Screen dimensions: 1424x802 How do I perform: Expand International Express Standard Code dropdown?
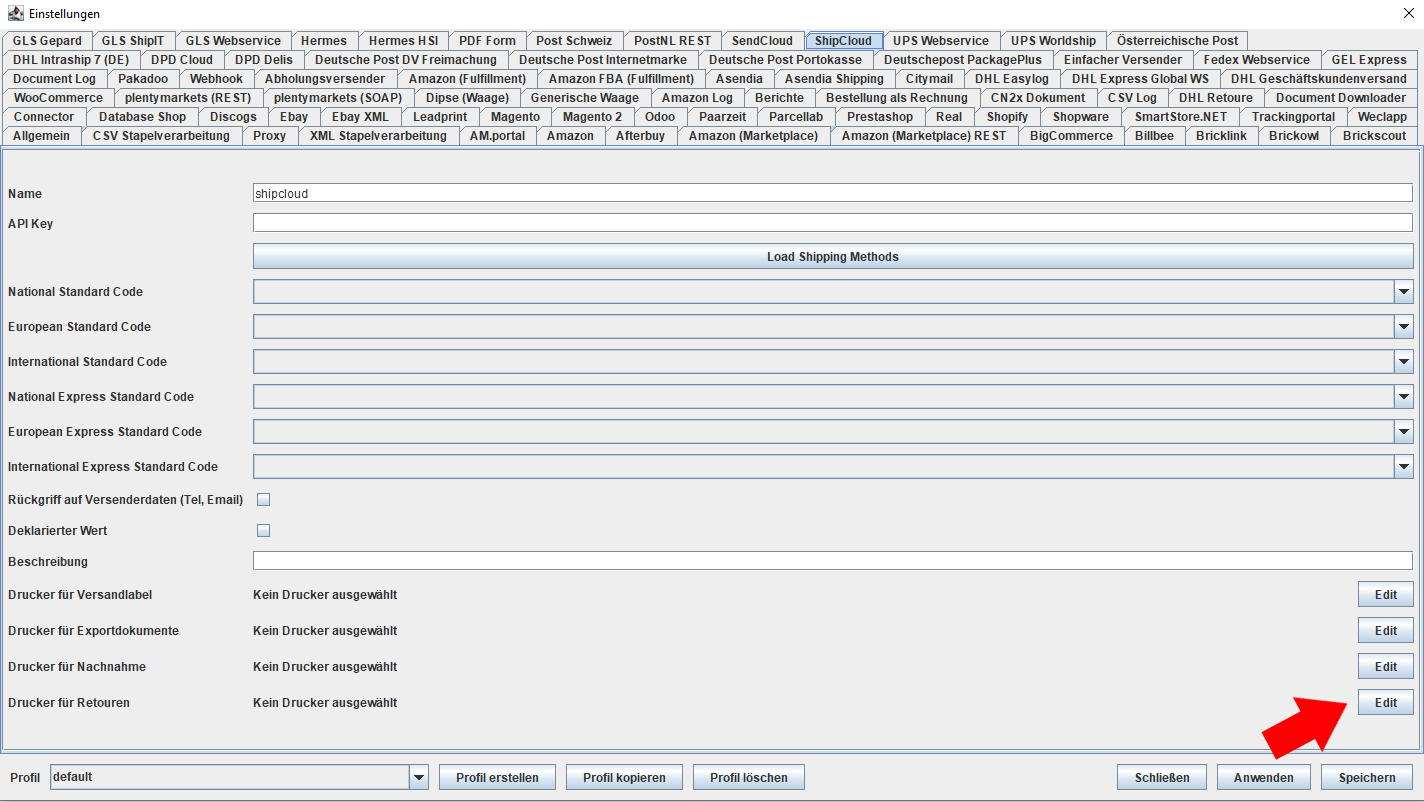pyautogui.click(x=1403, y=466)
